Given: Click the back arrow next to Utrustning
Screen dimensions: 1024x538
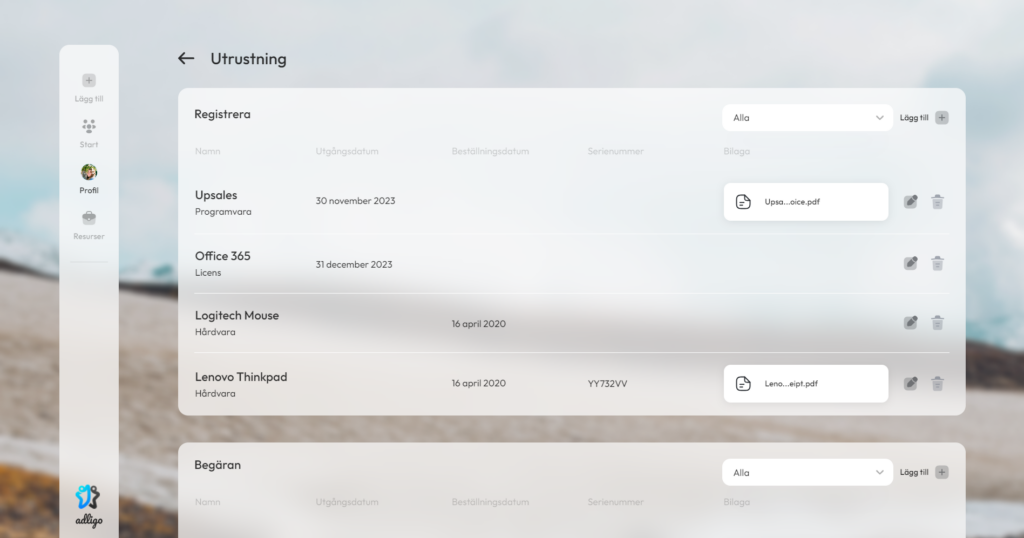Looking at the screenshot, I should click(x=186, y=59).
